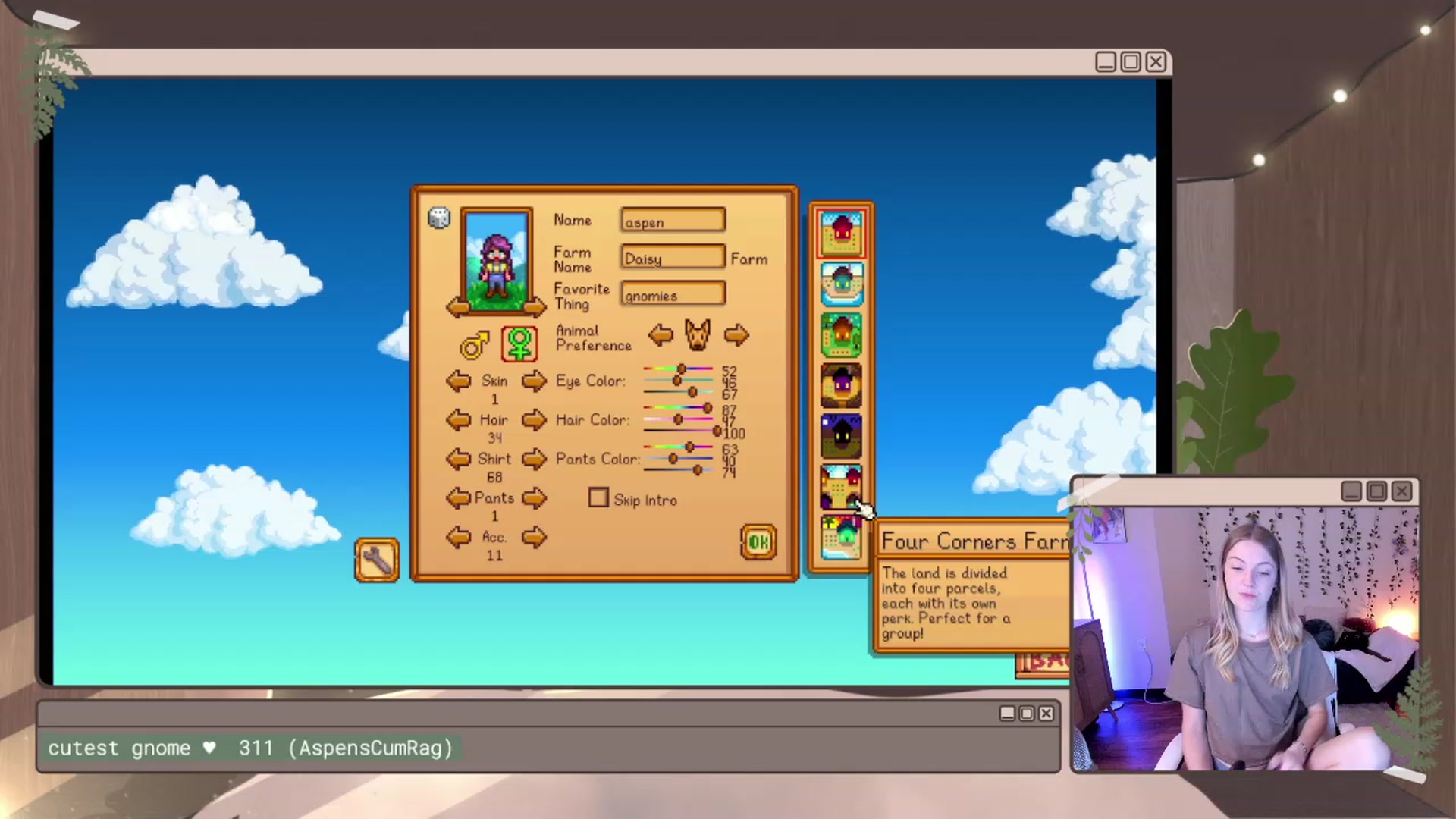This screenshot has width=1456, height=819.
Task: Click the Name field containing aspen
Action: coord(673,221)
